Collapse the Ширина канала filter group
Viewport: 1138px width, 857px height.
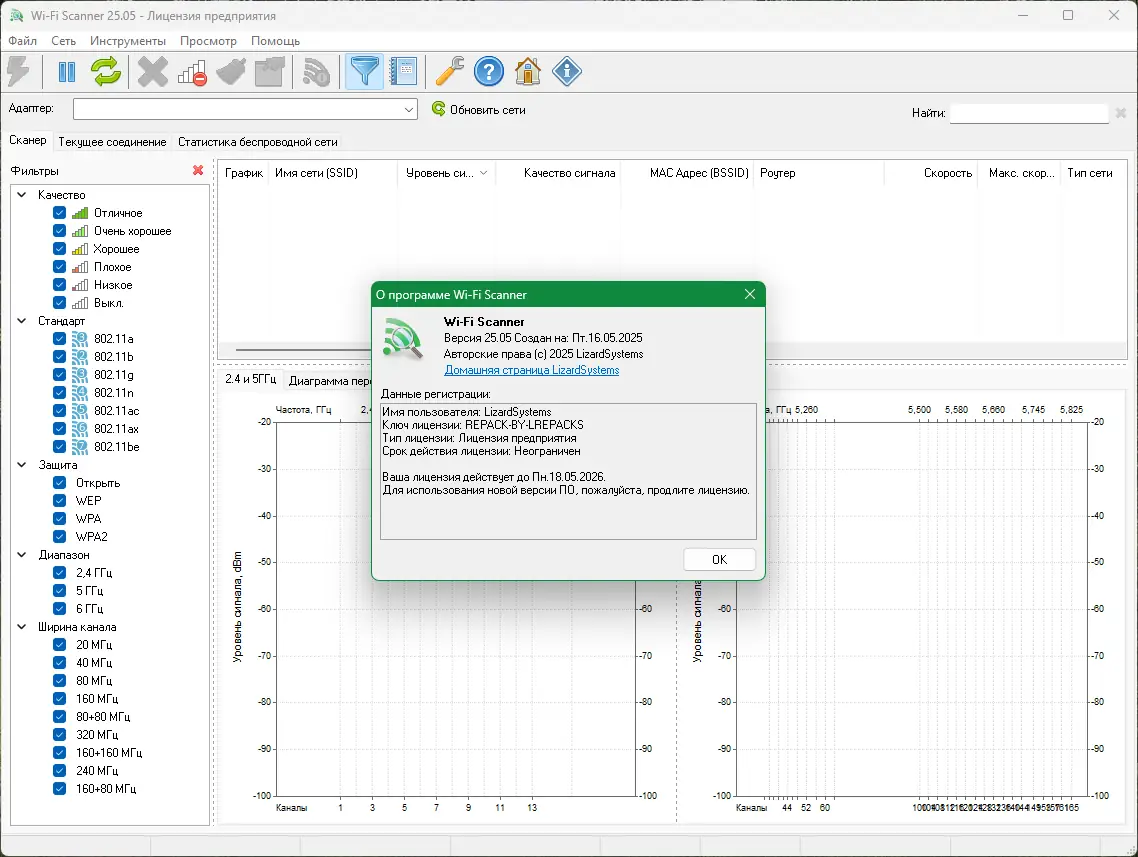[x=22, y=627]
